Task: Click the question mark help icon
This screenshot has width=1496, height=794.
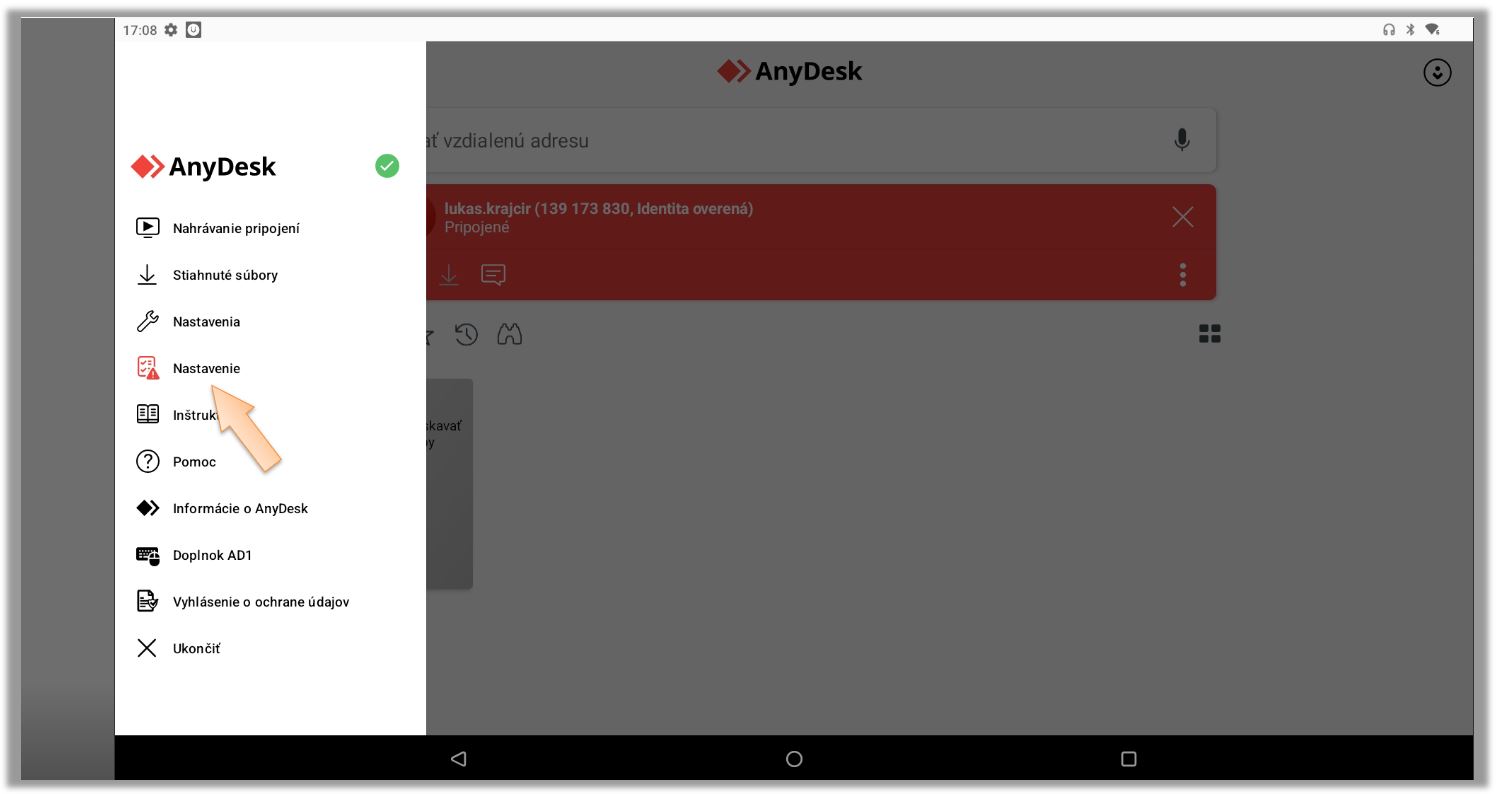Action: click(x=147, y=461)
